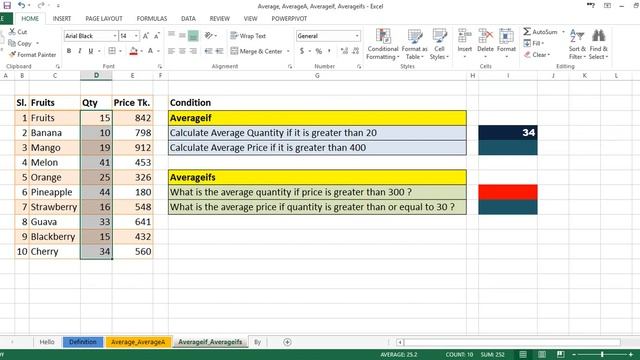Viewport: 640px width, 360px height.
Task: Click the Cut scissors icon
Action: pos(13,31)
